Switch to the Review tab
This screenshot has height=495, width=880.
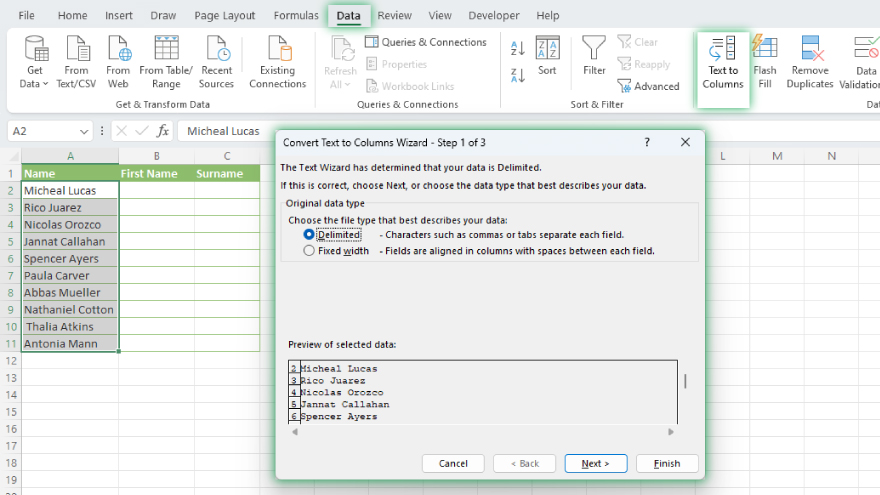point(395,16)
